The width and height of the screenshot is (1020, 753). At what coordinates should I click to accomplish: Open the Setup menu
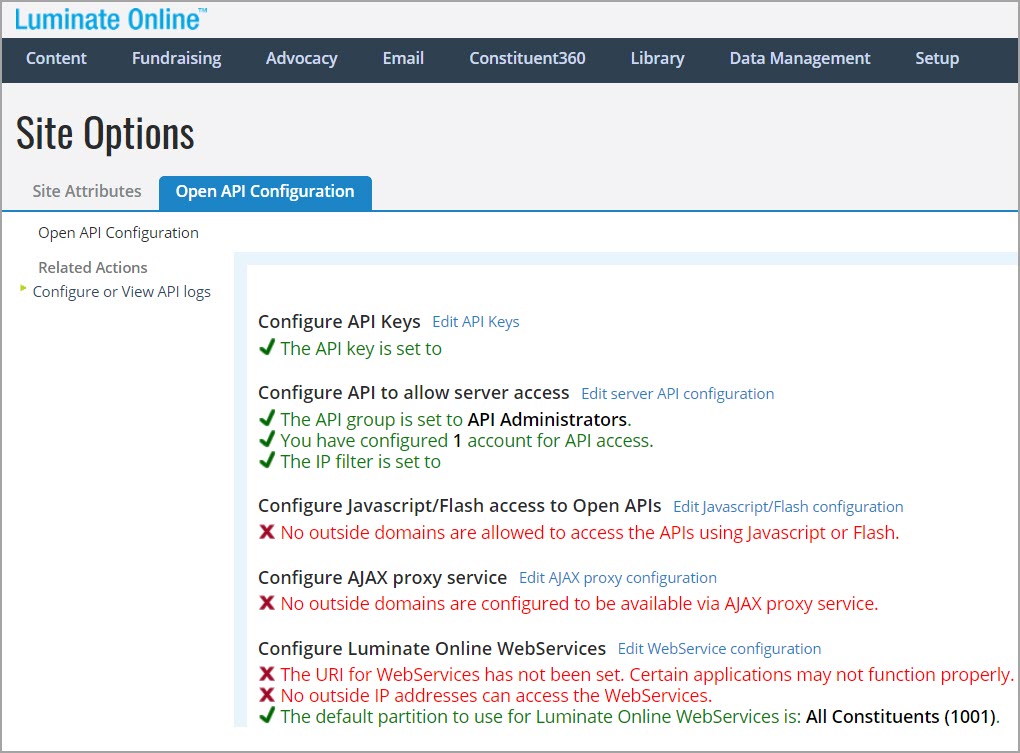tap(937, 59)
